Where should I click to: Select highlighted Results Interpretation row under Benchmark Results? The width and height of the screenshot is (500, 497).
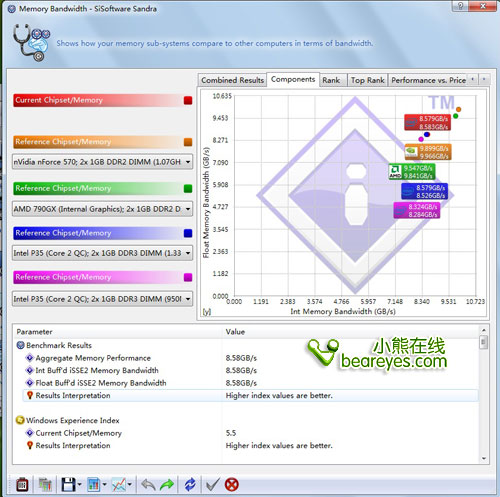click(x=250, y=396)
